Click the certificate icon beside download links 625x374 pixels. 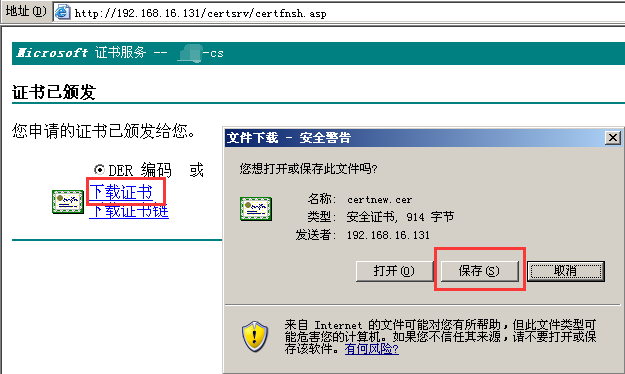coord(68,202)
